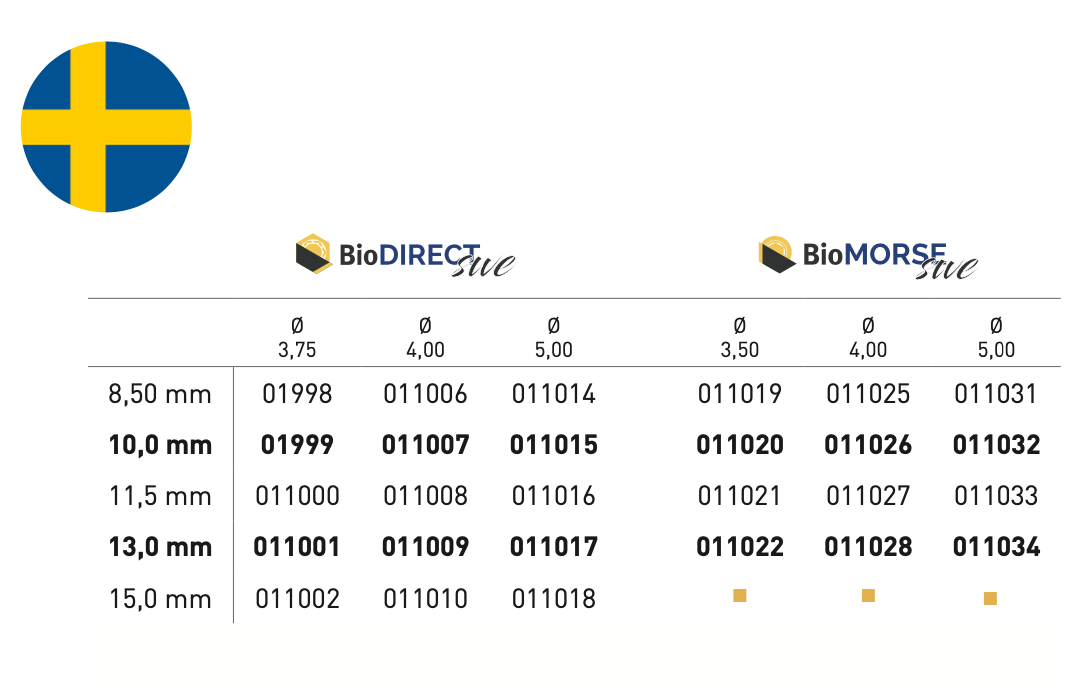This screenshot has width=1086, height=688.
Task: Click the 15,0 mm row label
Action: [x=160, y=599]
